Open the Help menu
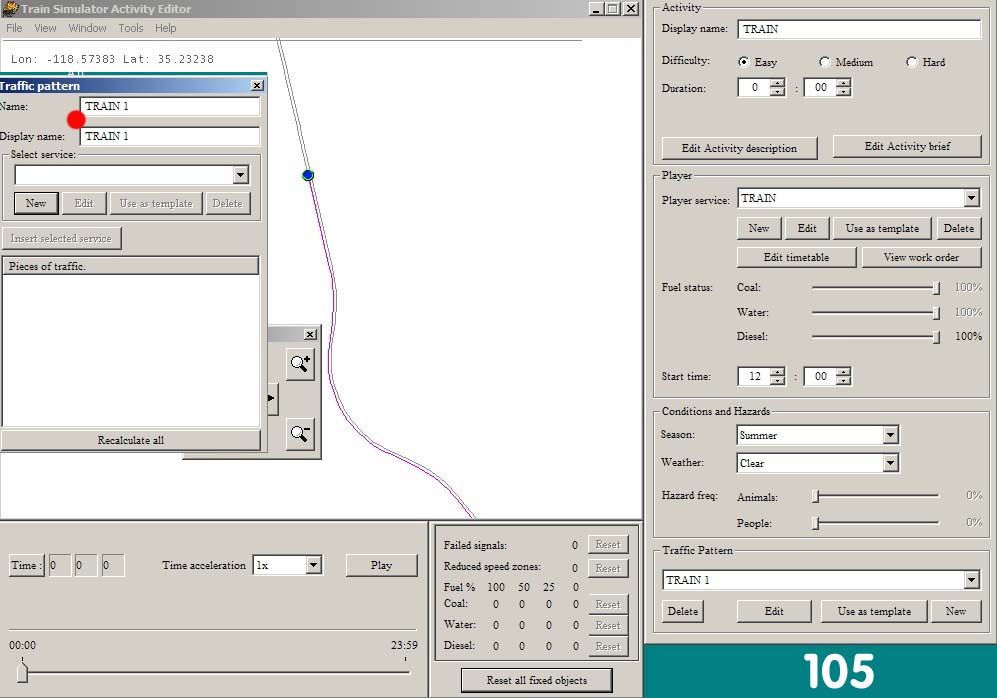Image resolution: width=997 pixels, height=698 pixels. (x=165, y=28)
